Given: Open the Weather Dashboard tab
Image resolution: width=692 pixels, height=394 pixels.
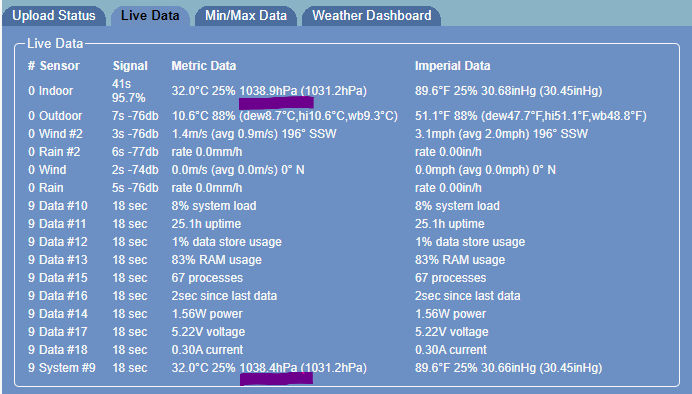Looking at the screenshot, I should (x=372, y=16).
